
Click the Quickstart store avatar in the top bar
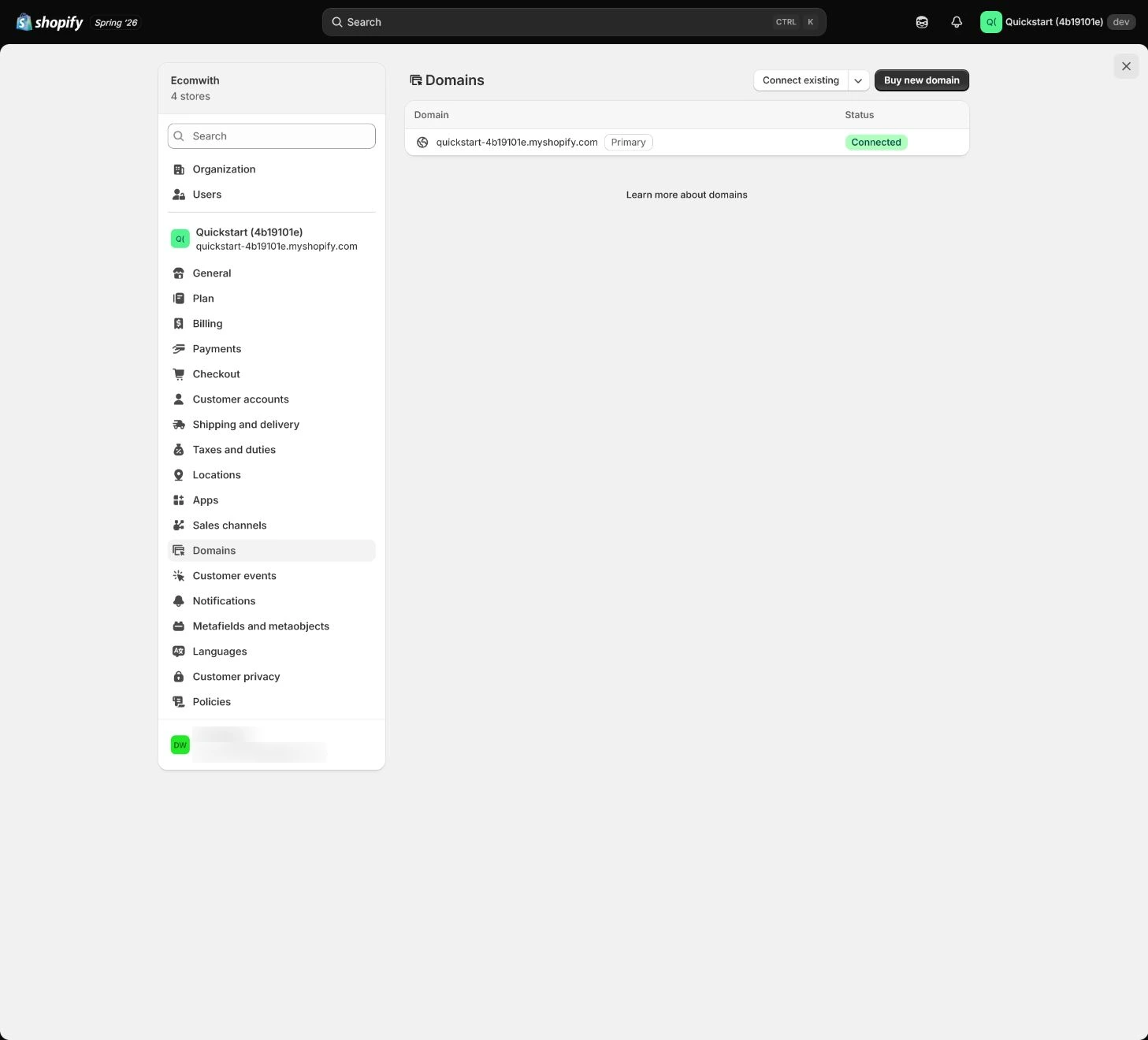[990, 22]
